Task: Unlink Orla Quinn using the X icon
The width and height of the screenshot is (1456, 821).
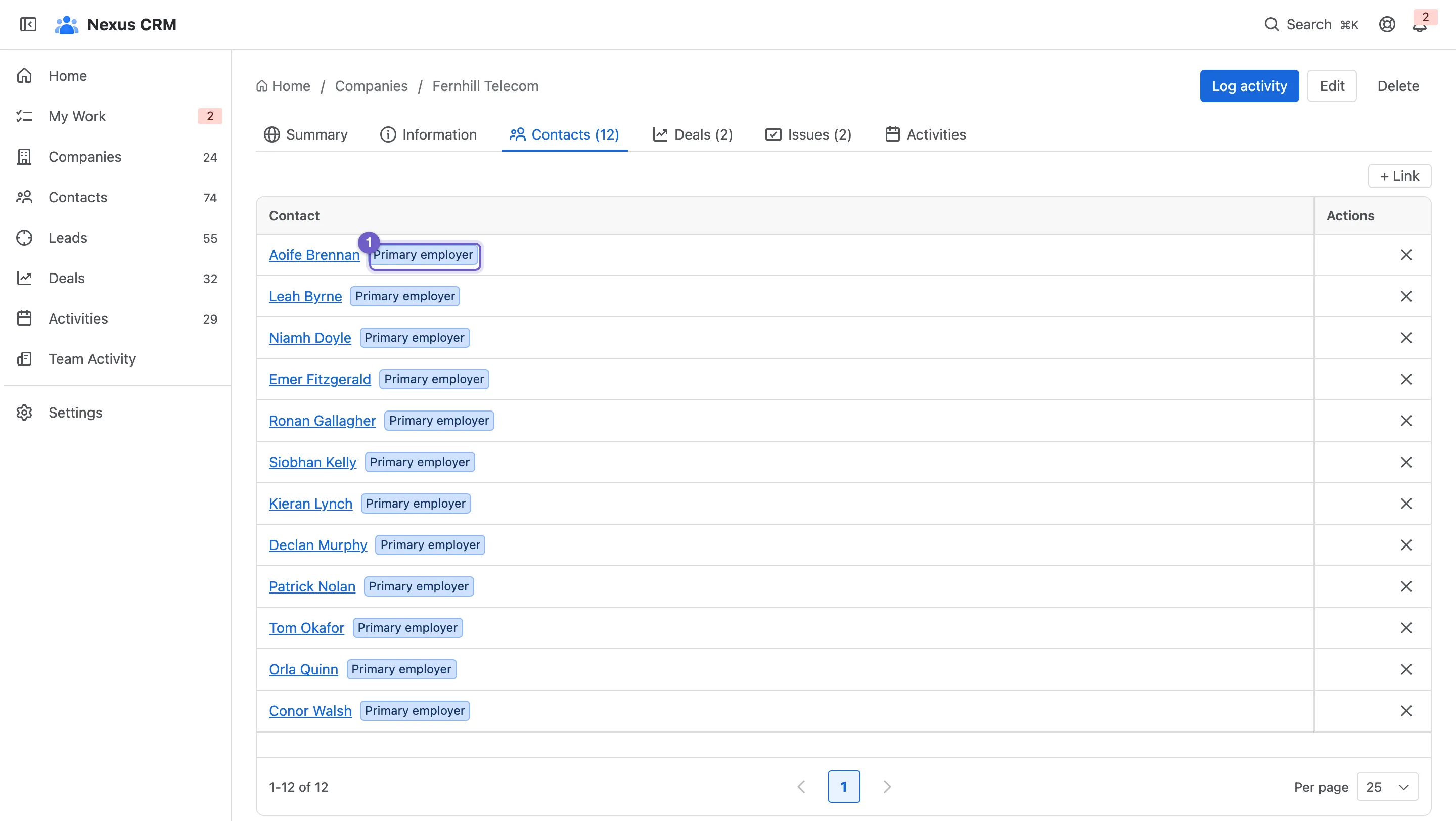Action: [x=1406, y=669]
